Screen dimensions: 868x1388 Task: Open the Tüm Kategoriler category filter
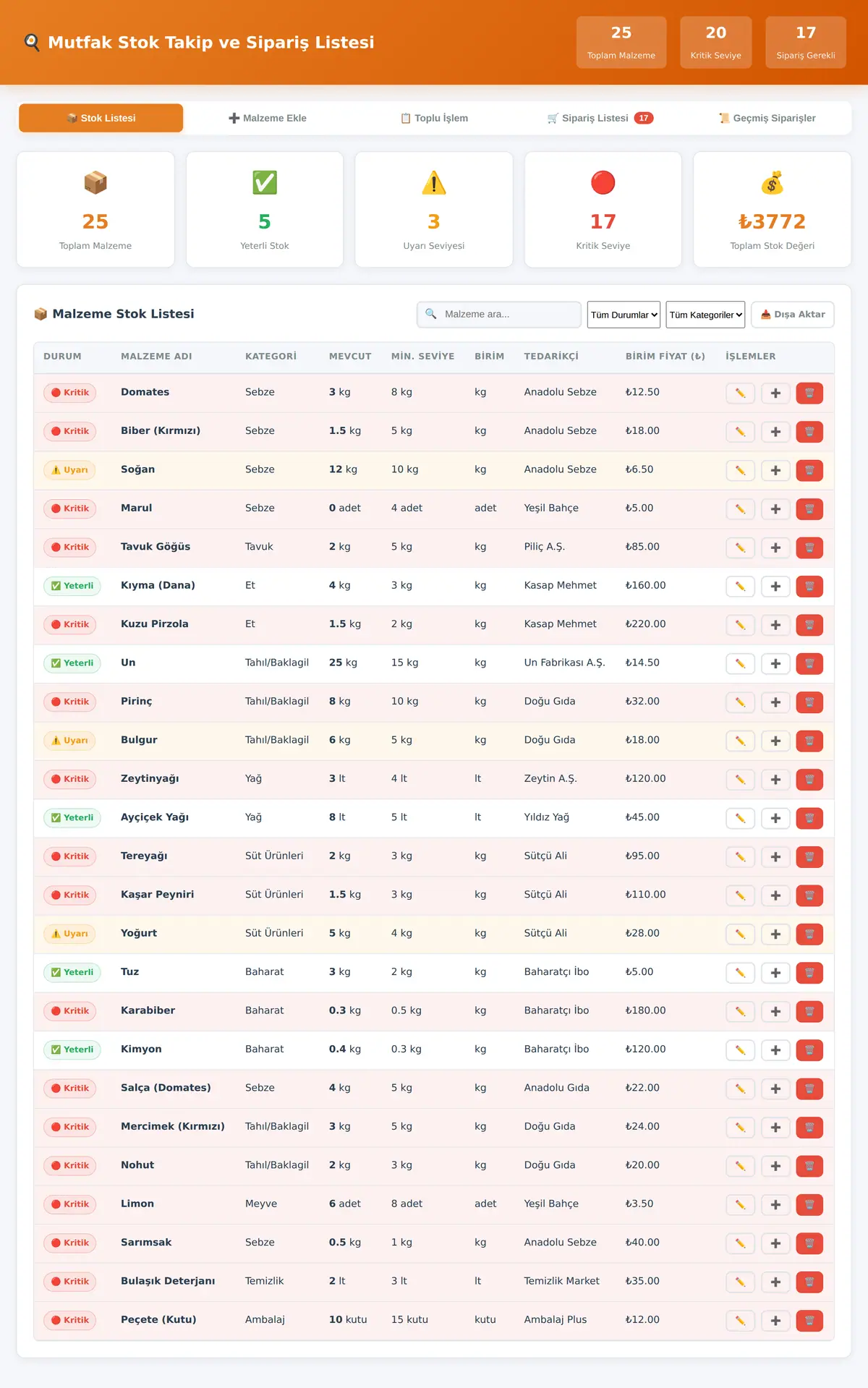click(705, 315)
